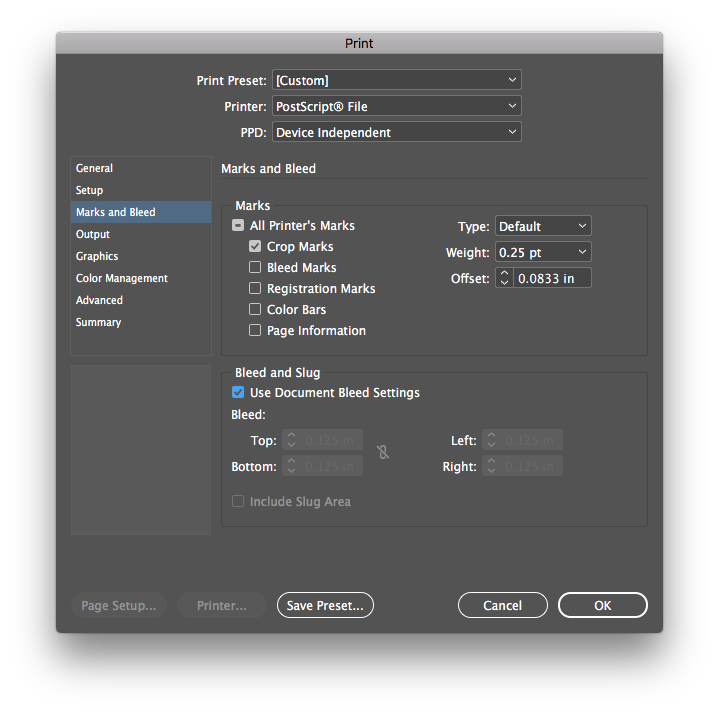Toggle All Printer's Marks checkbox
The image size is (719, 713).
(238, 226)
